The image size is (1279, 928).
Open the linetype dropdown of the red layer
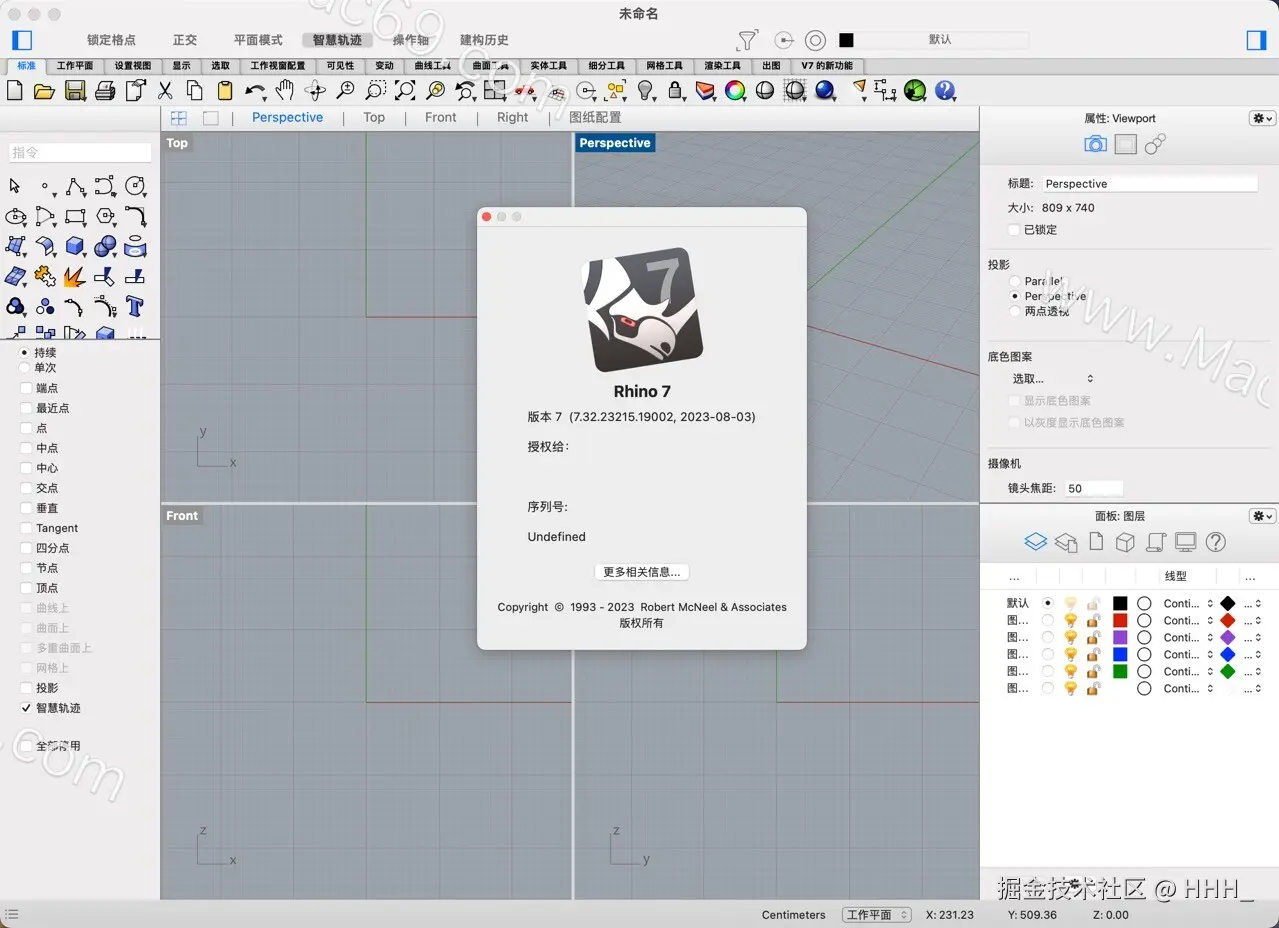pos(1188,621)
